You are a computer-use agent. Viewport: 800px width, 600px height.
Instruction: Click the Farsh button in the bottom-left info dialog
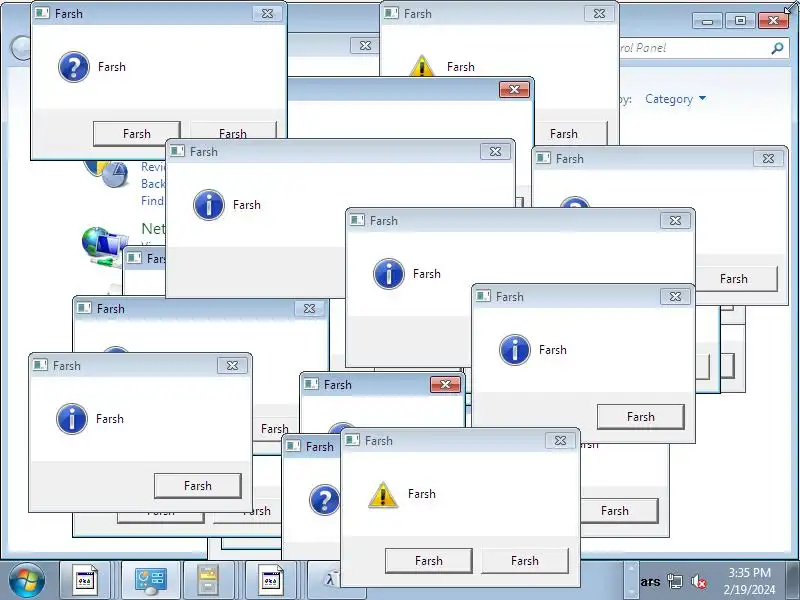[x=198, y=486]
